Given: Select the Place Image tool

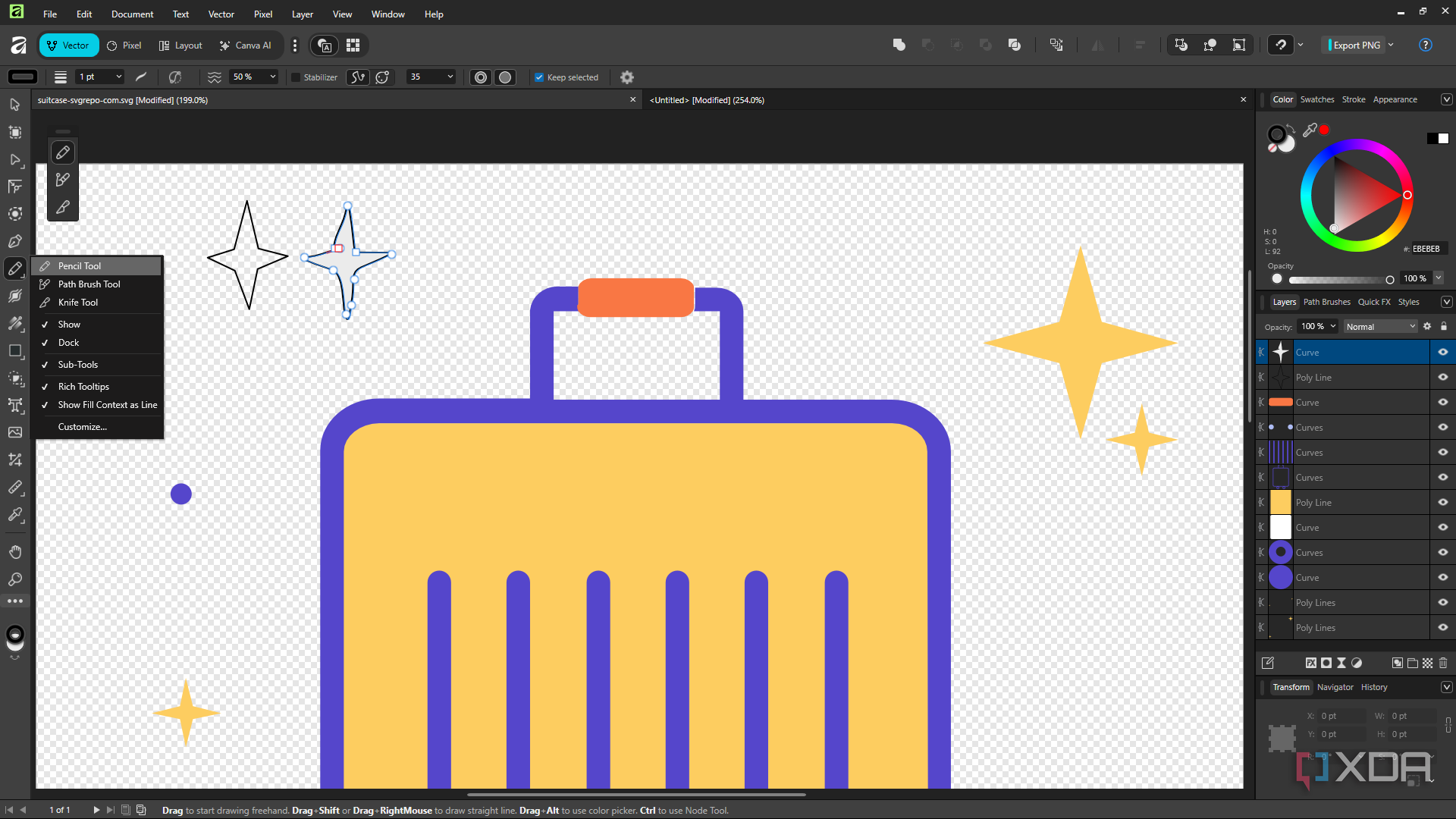Looking at the screenshot, I should coord(14,432).
